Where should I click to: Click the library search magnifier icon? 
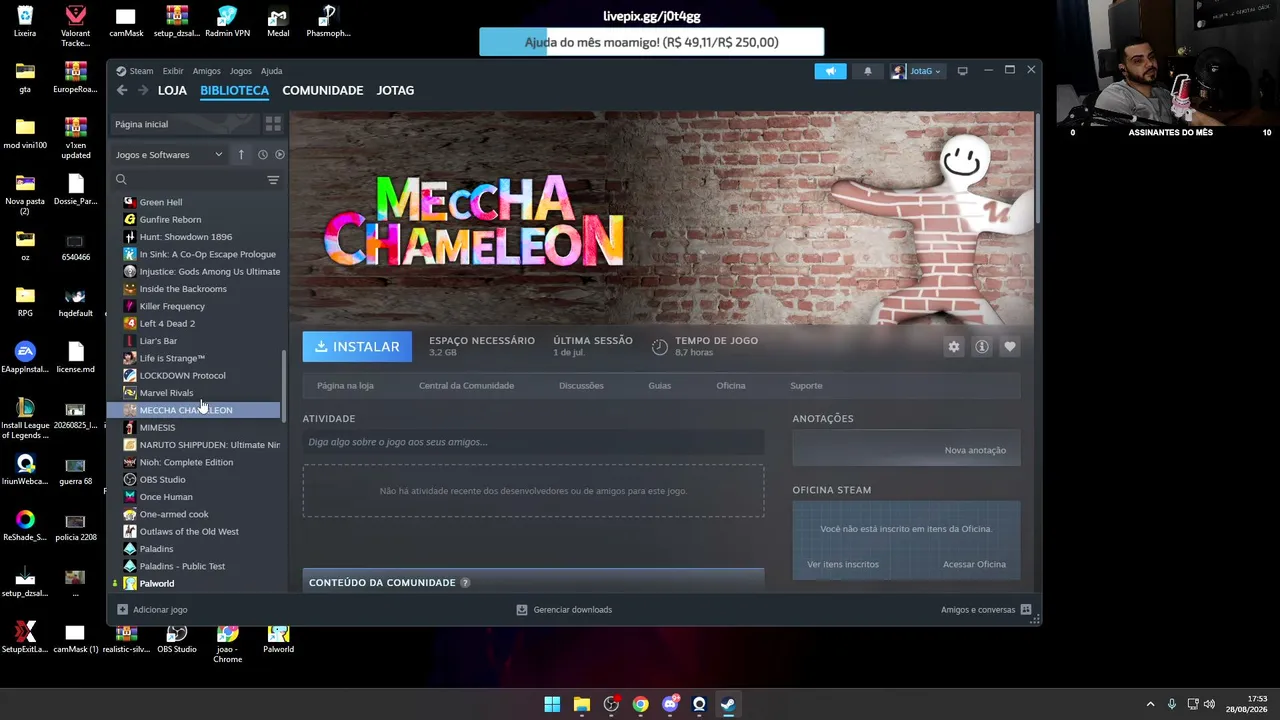[x=121, y=180]
